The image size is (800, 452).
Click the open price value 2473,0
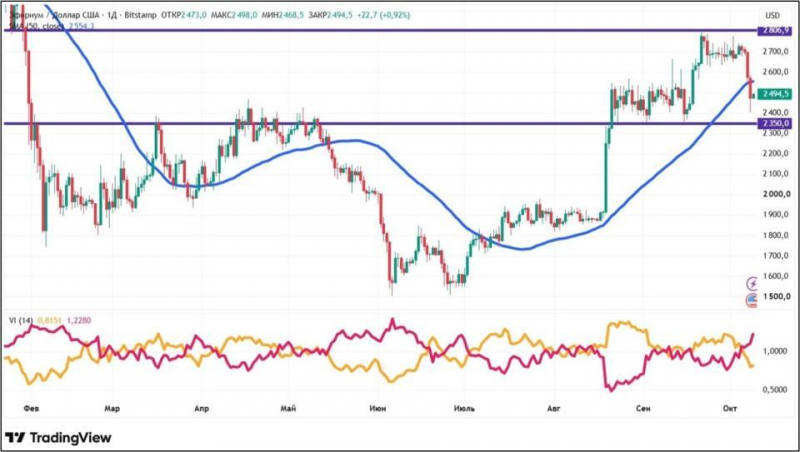point(194,15)
